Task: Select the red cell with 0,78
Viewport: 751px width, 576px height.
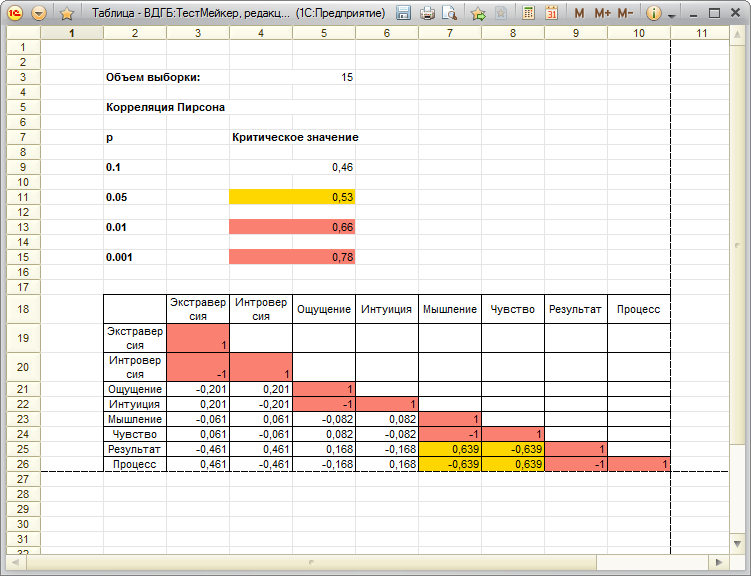Action: click(292, 257)
